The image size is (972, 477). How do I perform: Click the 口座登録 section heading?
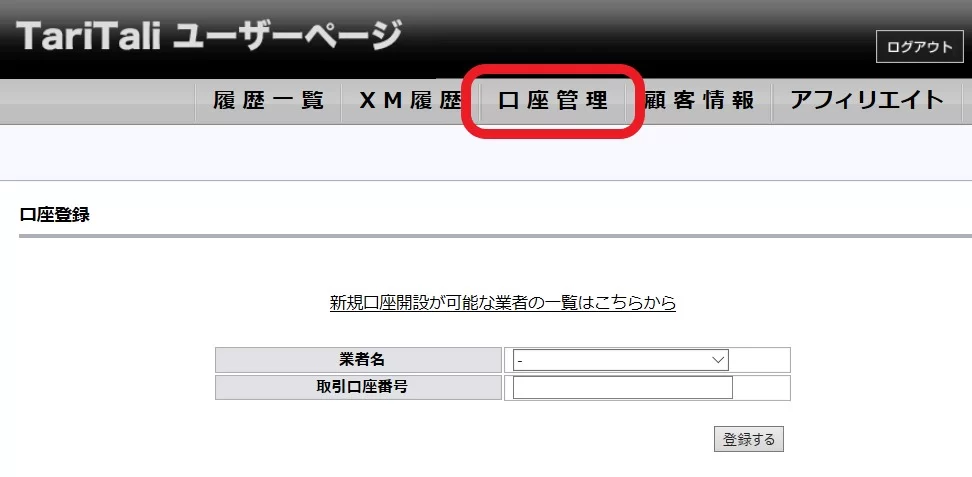tap(55, 215)
